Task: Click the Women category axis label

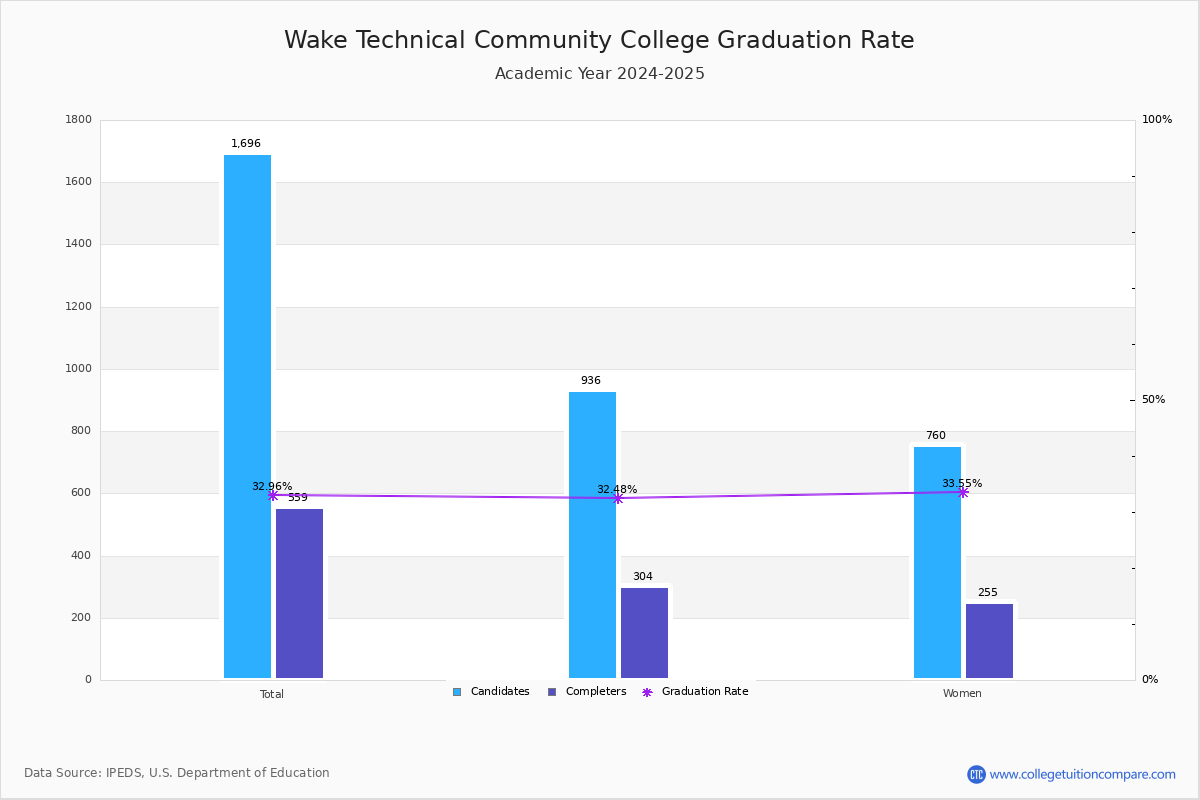Action: (962, 694)
